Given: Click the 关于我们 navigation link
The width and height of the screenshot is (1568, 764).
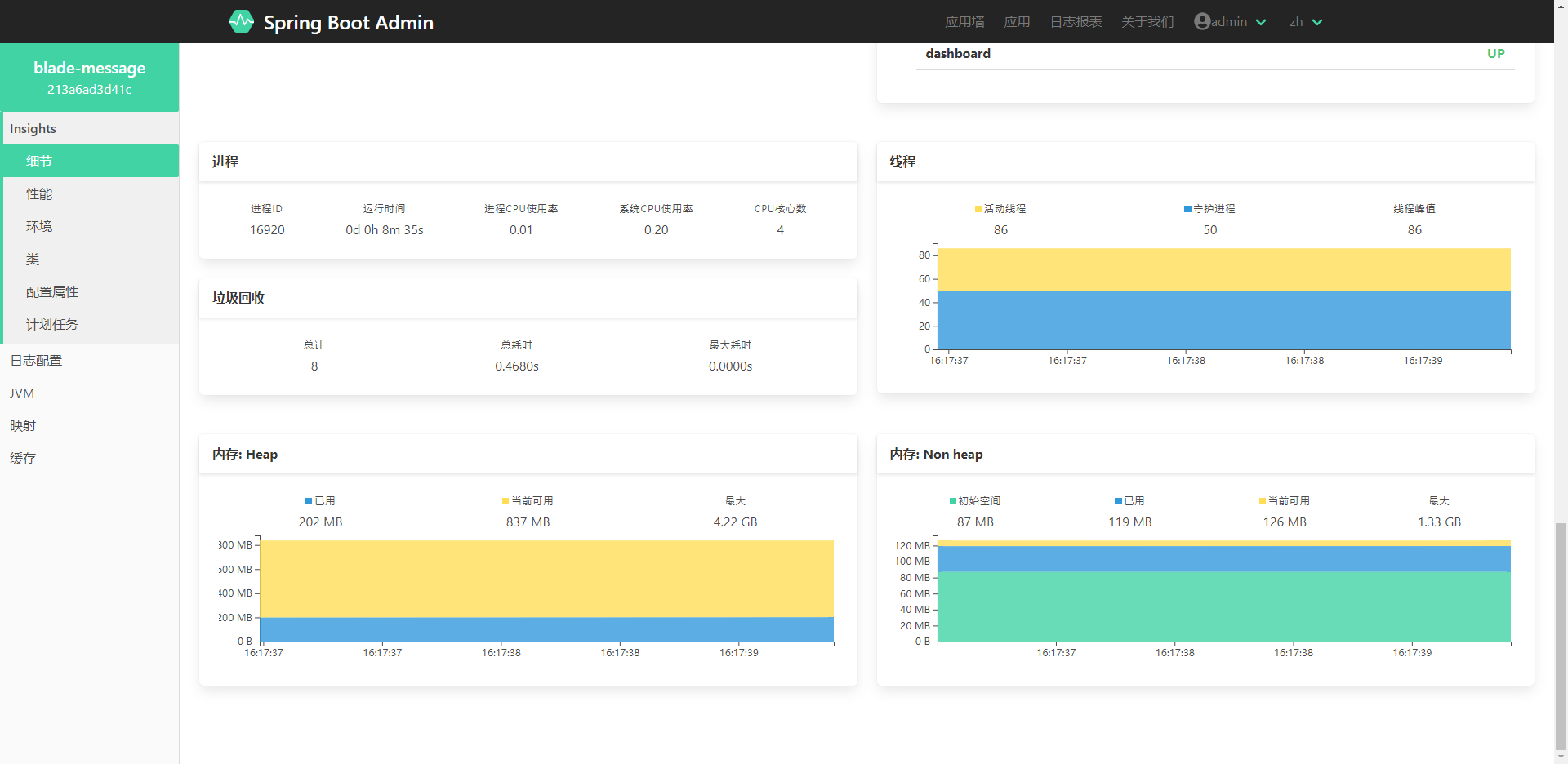Looking at the screenshot, I should [x=1147, y=22].
